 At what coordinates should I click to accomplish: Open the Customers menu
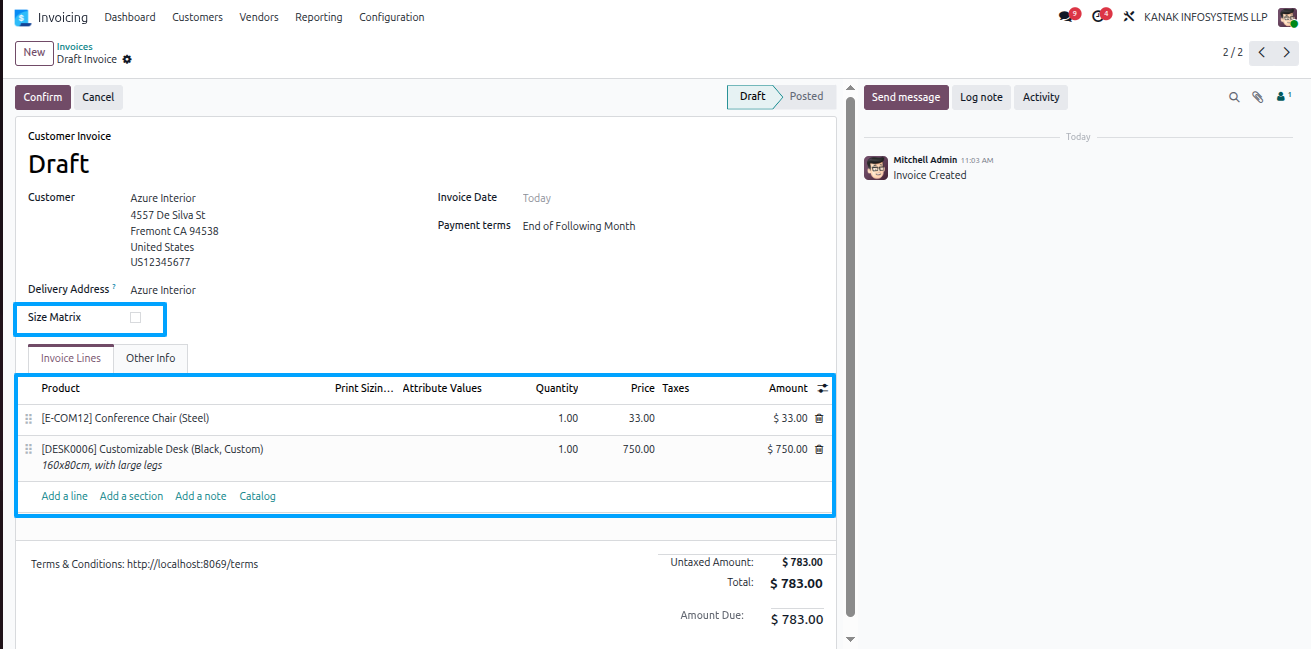point(197,17)
